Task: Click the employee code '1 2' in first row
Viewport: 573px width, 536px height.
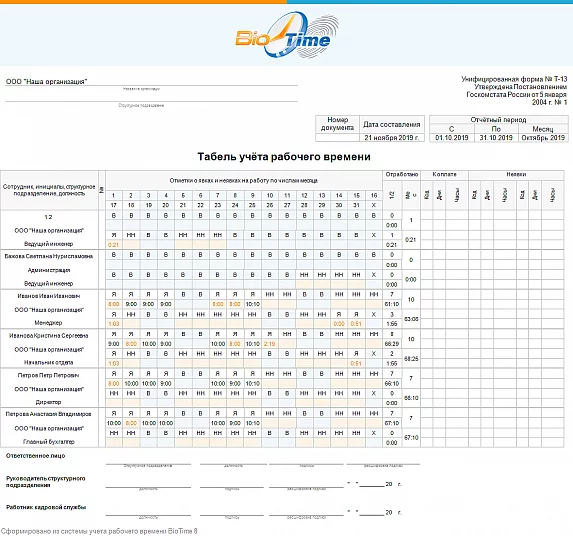Action: [48, 217]
